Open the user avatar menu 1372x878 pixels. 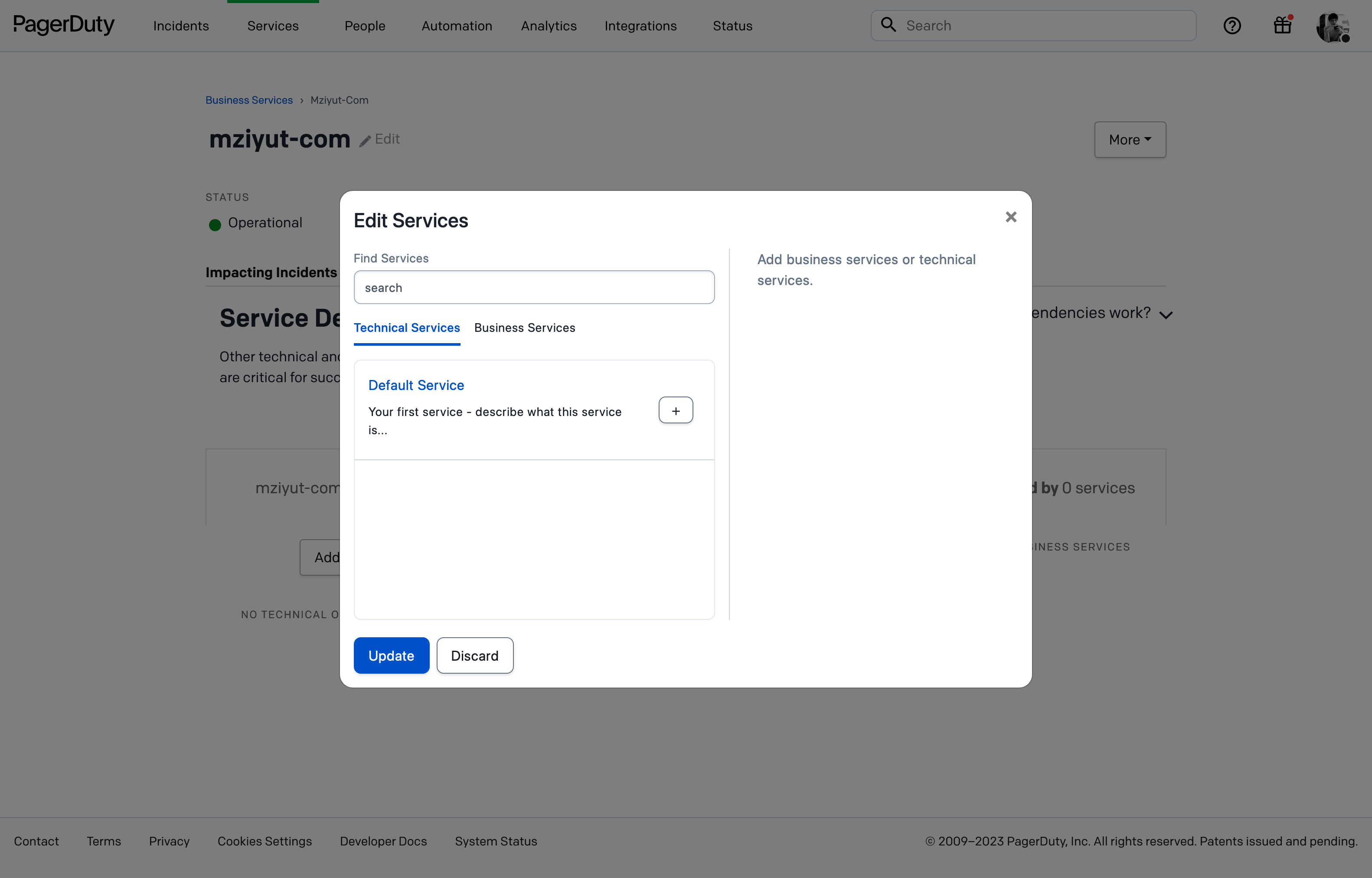(1333, 27)
